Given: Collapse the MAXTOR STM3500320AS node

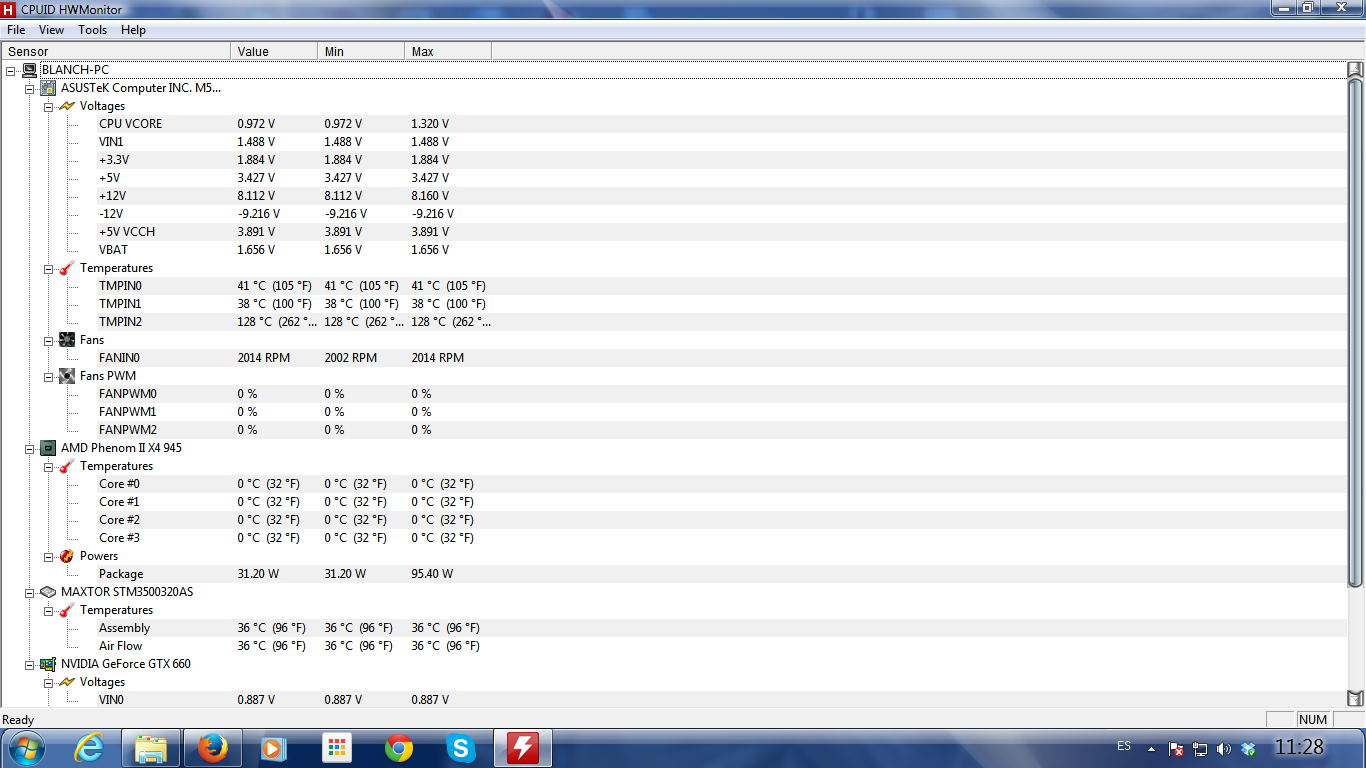Looking at the screenshot, I should [30, 592].
